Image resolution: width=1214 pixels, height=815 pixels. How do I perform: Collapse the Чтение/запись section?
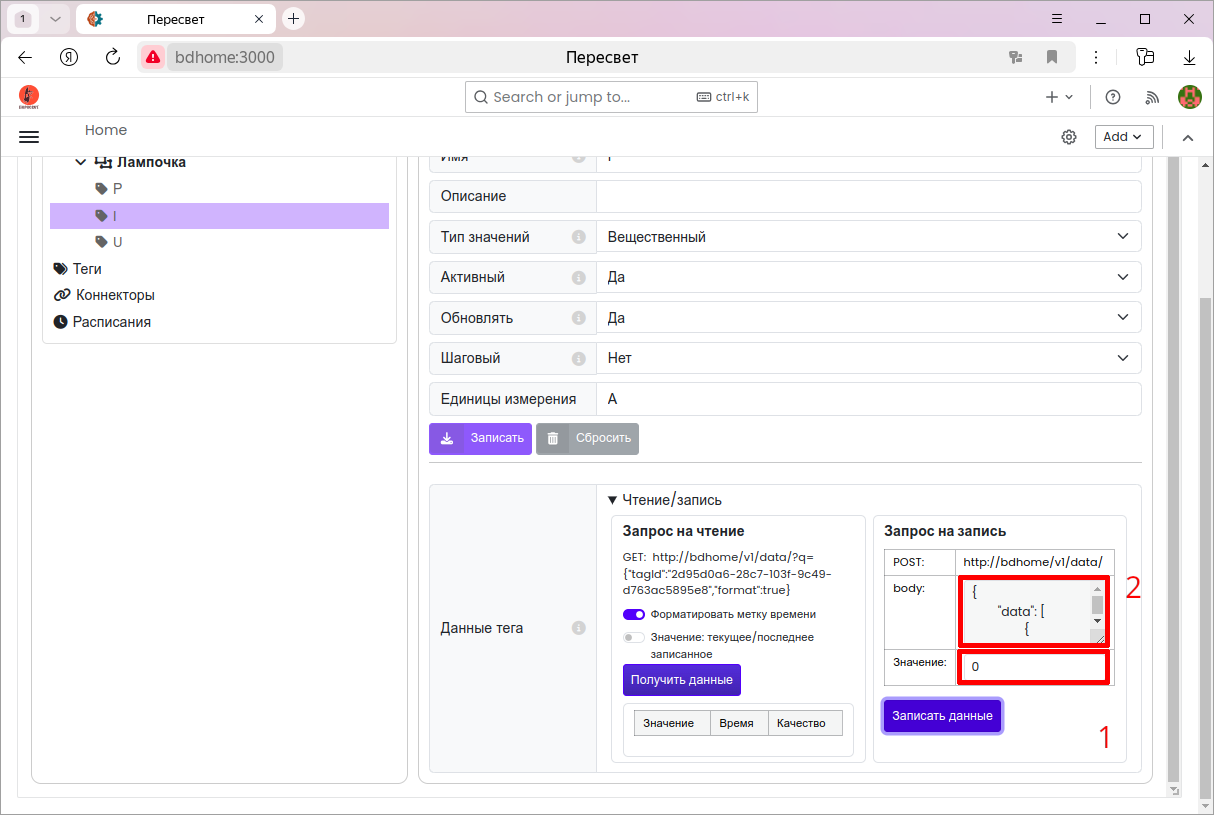pos(665,500)
